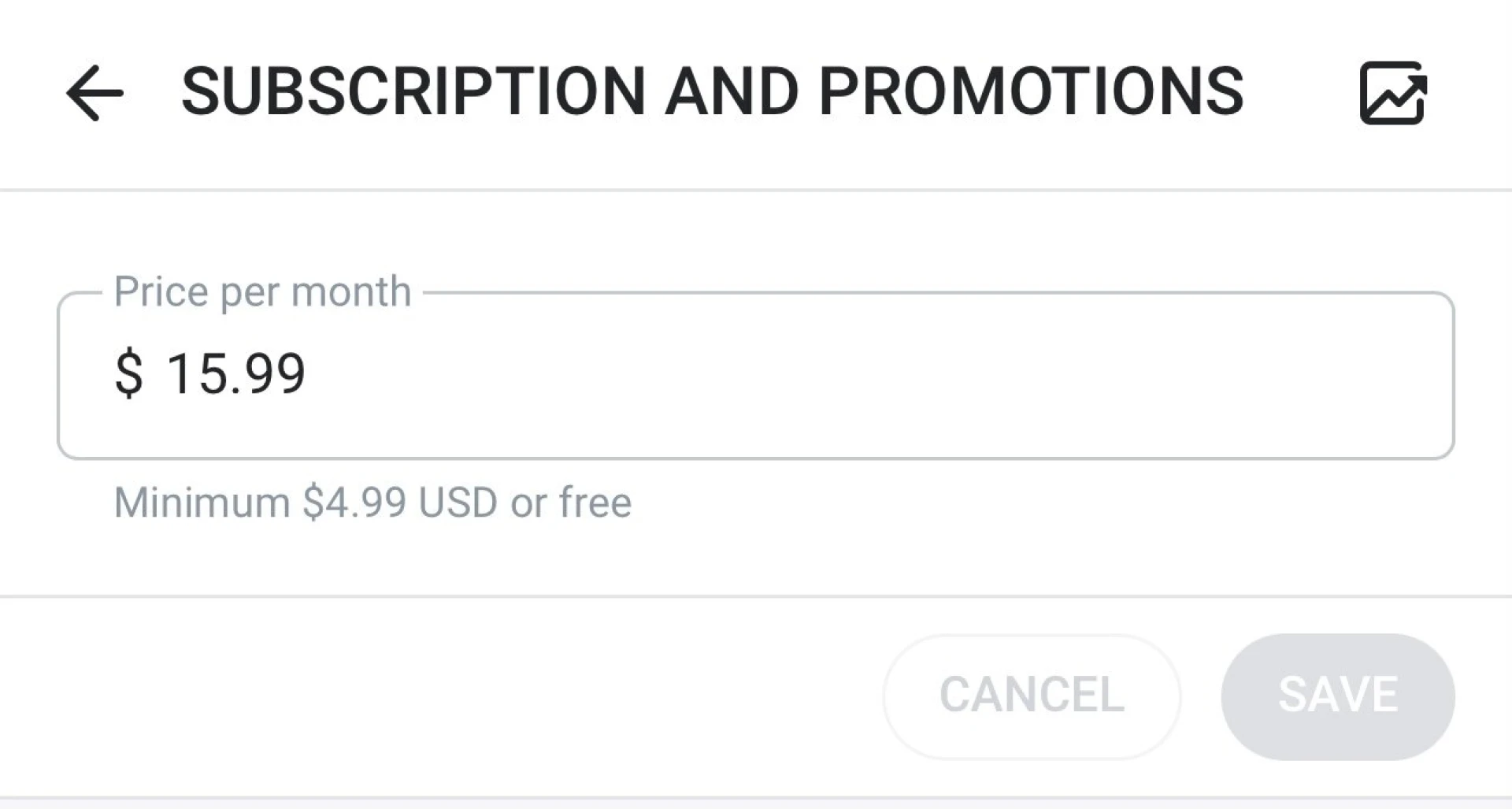This screenshot has width=1512, height=809.
Task: View promotion performance via the chart icon
Action: coord(1392,94)
